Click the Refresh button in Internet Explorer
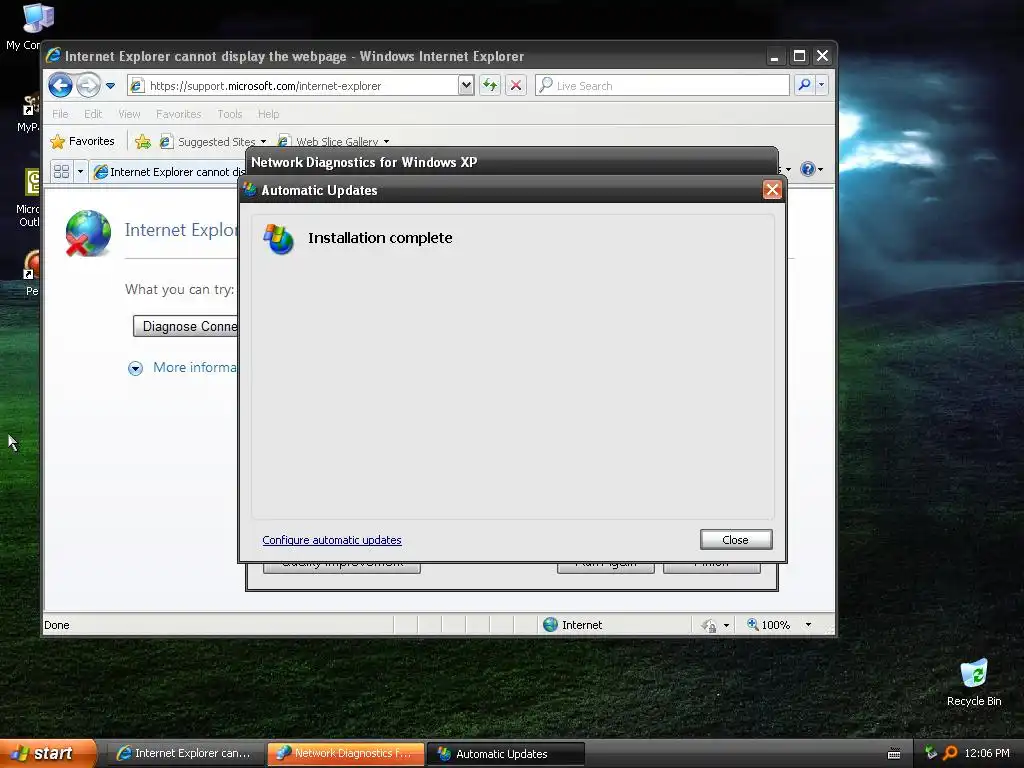1024x768 pixels. click(x=490, y=85)
